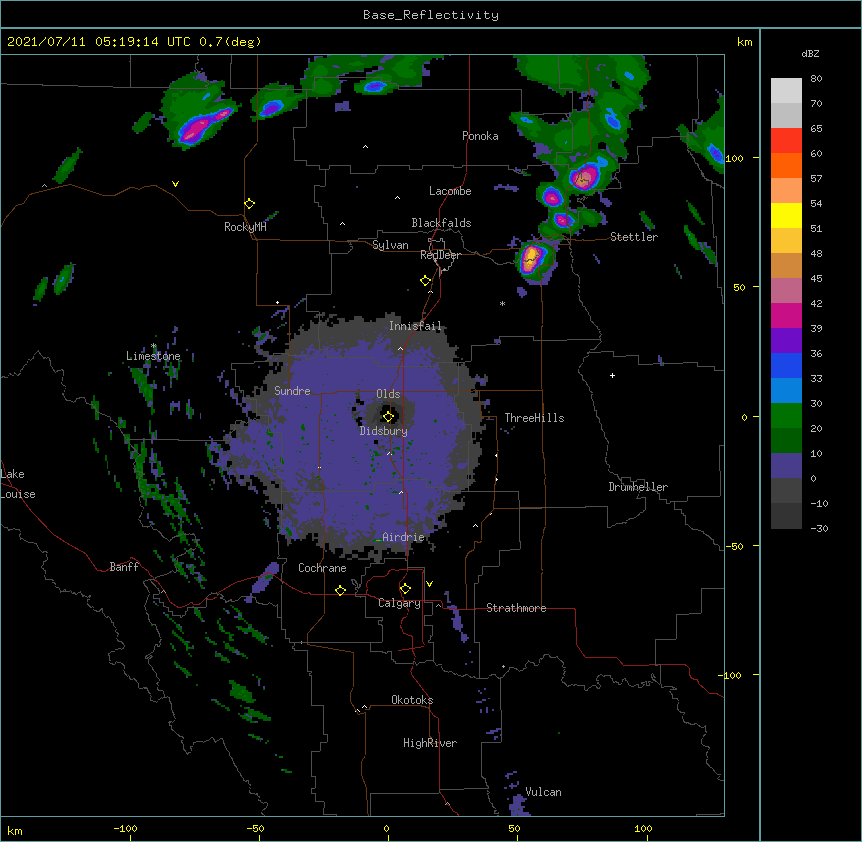Screen dimensions: 862x842
Task: Select the dark green 20 dBZ legend color
Action: 786,440
